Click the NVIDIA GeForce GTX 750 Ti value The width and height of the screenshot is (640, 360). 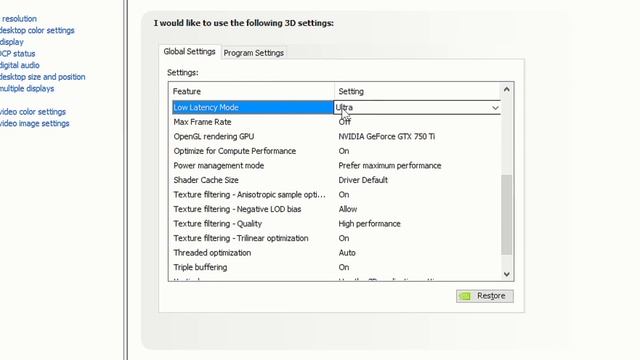(x=387, y=137)
